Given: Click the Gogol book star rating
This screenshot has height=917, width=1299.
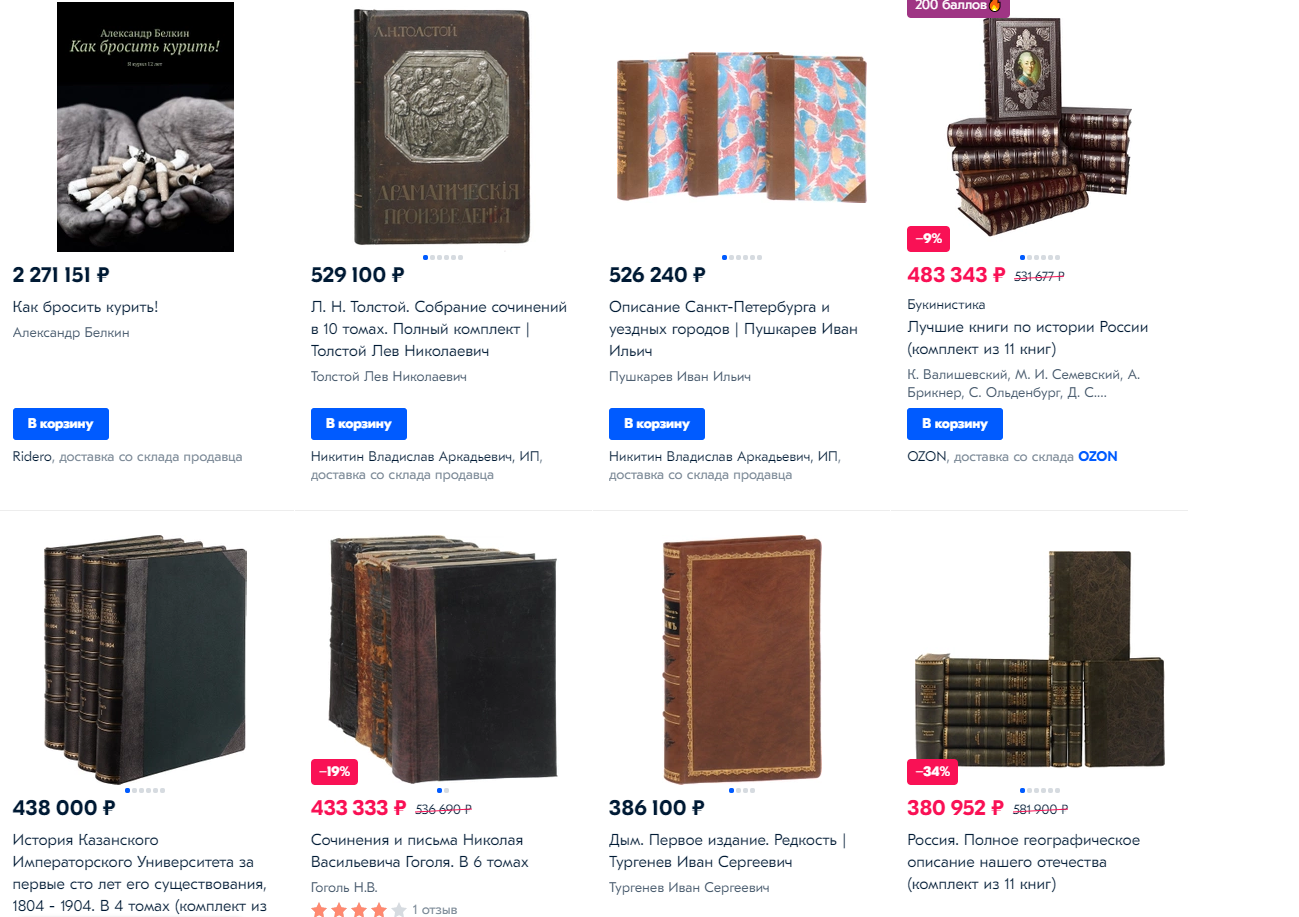Looking at the screenshot, I should click(x=359, y=910).
